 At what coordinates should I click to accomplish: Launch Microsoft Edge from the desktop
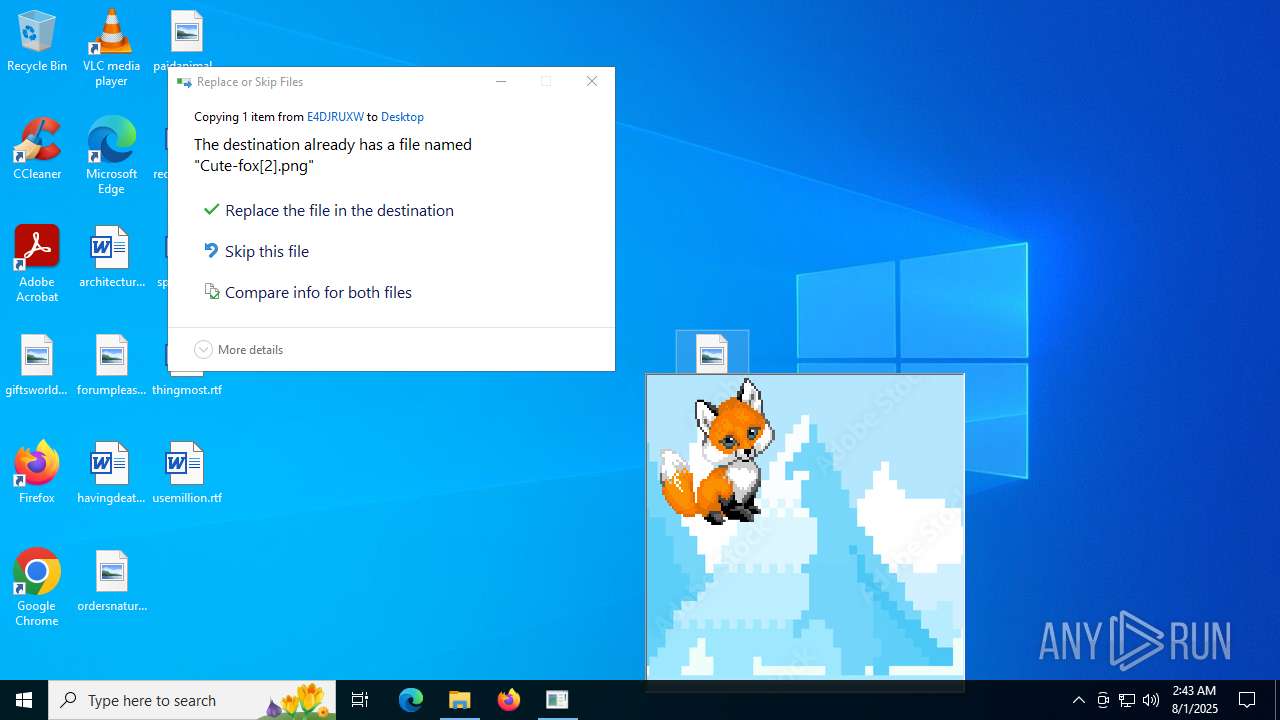click(111, 155)
